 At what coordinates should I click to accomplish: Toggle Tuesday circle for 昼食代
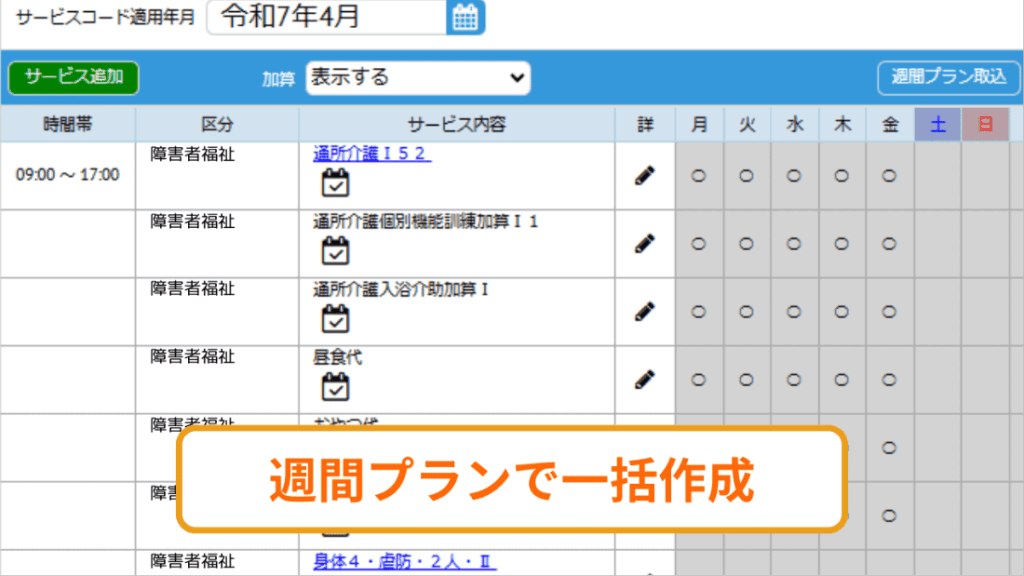[746, 379]
